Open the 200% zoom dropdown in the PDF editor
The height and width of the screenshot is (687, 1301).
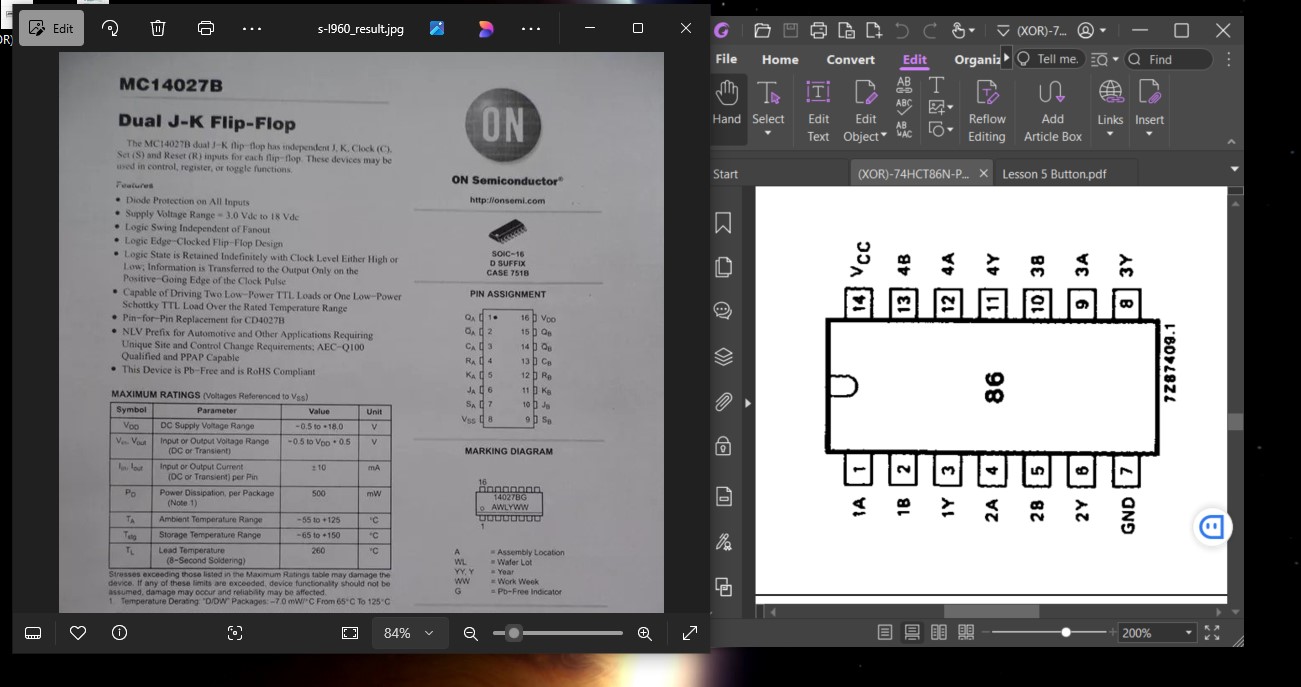coord(1188,633)
